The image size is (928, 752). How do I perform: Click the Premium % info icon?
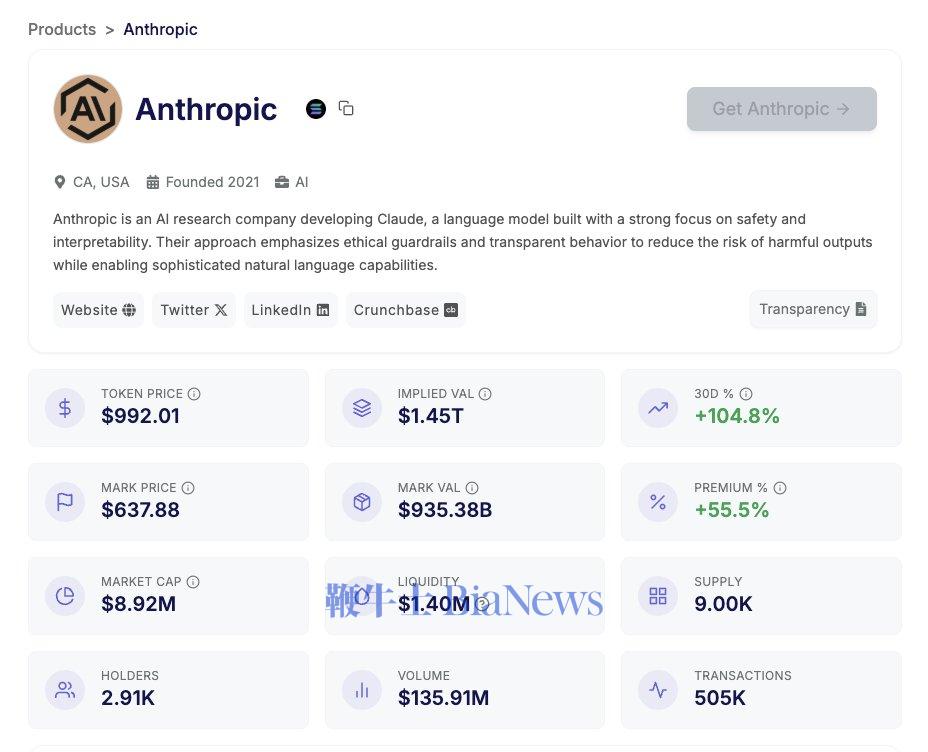780,488
